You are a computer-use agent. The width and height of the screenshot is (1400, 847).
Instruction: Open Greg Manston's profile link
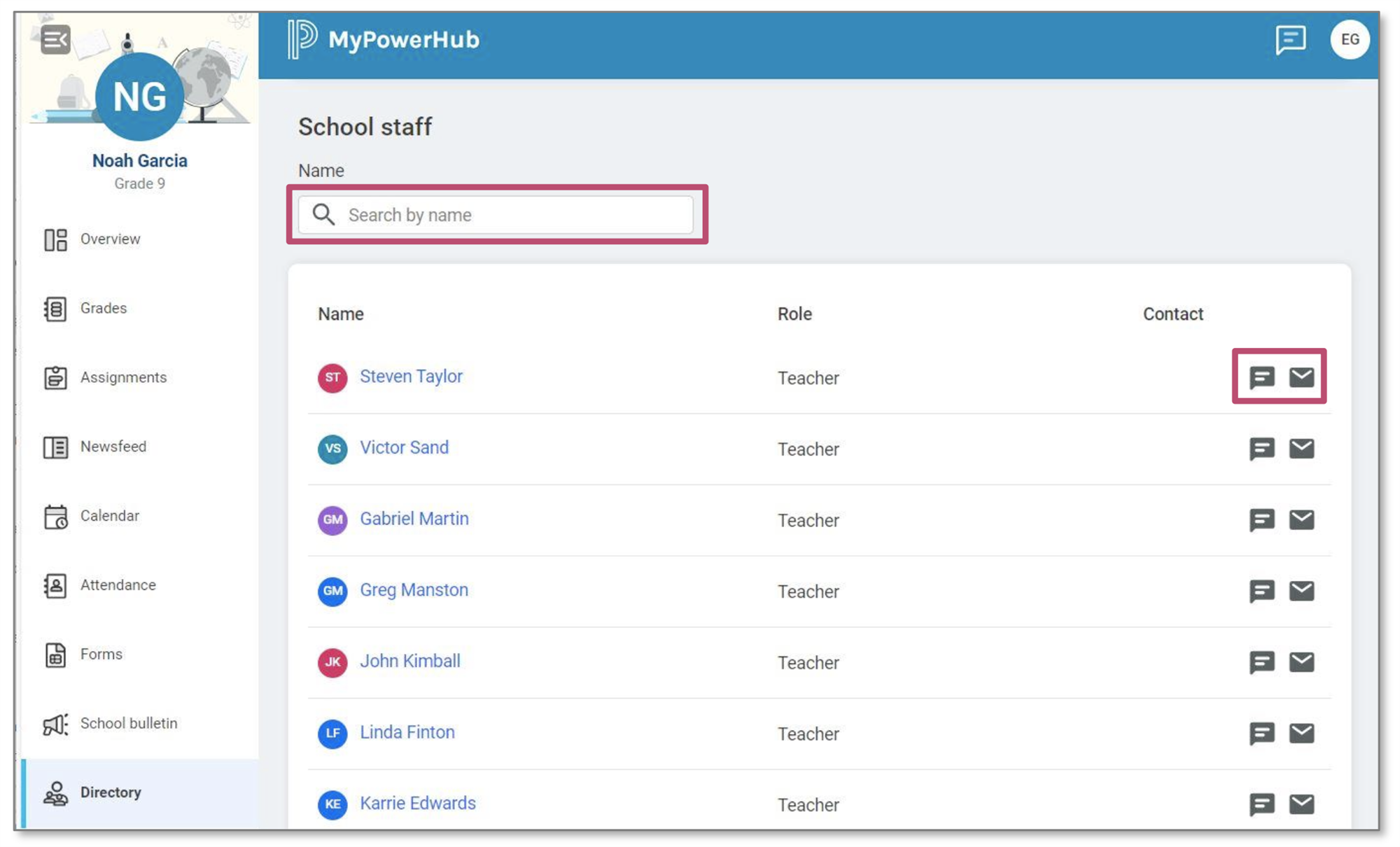[x=414, y=591]
